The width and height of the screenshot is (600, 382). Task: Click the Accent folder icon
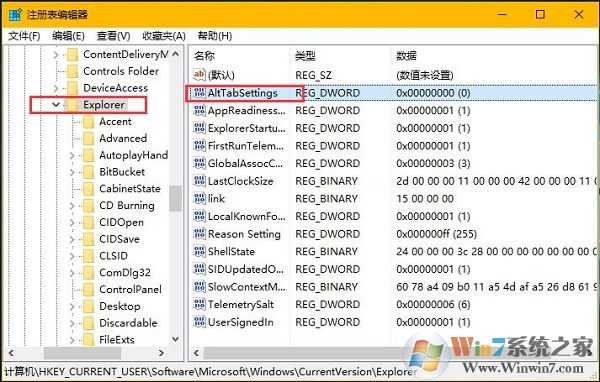88,122
